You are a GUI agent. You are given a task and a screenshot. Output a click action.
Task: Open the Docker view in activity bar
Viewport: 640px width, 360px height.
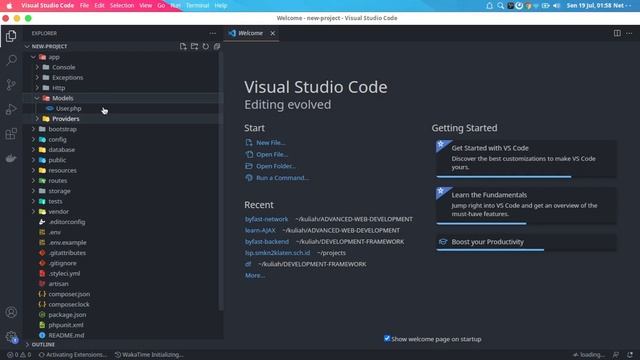click(x=11, y=158)
